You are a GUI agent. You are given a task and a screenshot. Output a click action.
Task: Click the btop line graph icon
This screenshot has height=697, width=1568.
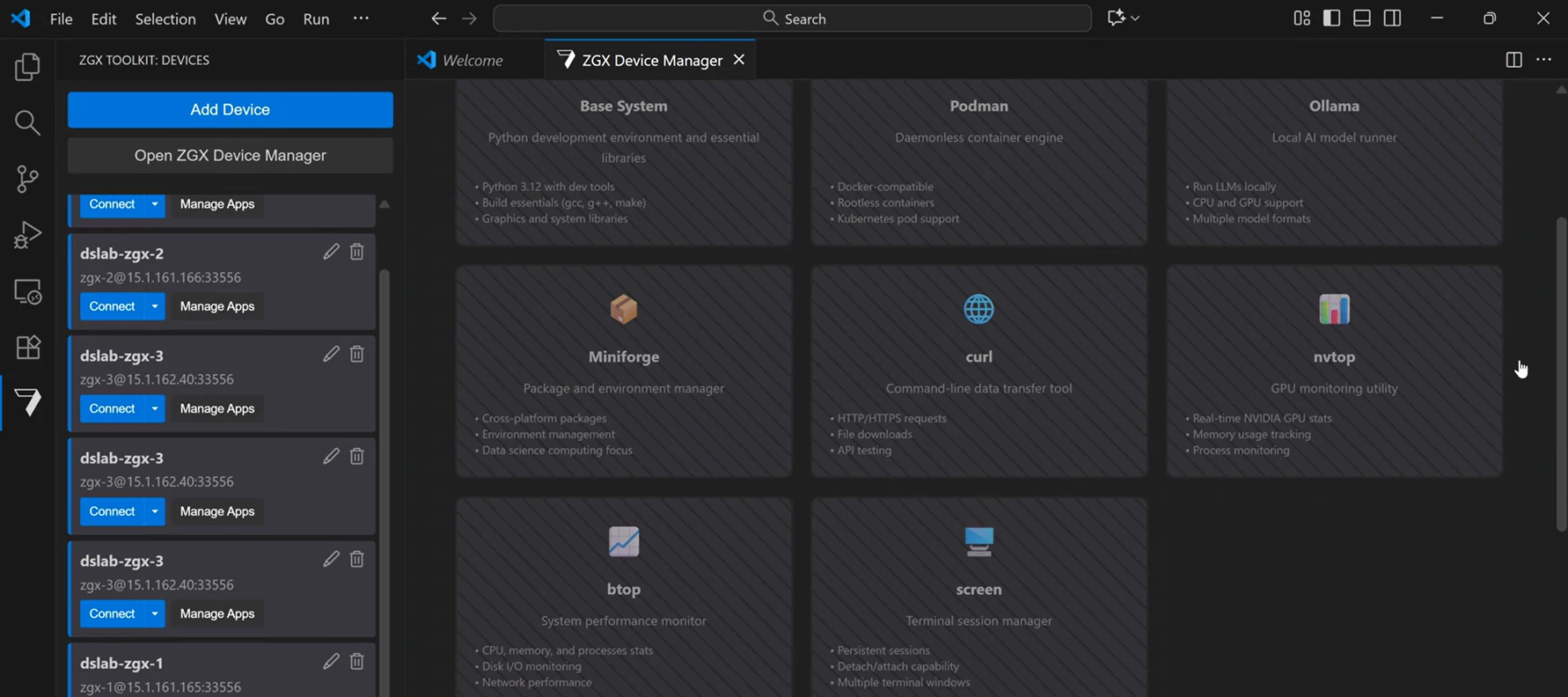[x=624, y=541]
